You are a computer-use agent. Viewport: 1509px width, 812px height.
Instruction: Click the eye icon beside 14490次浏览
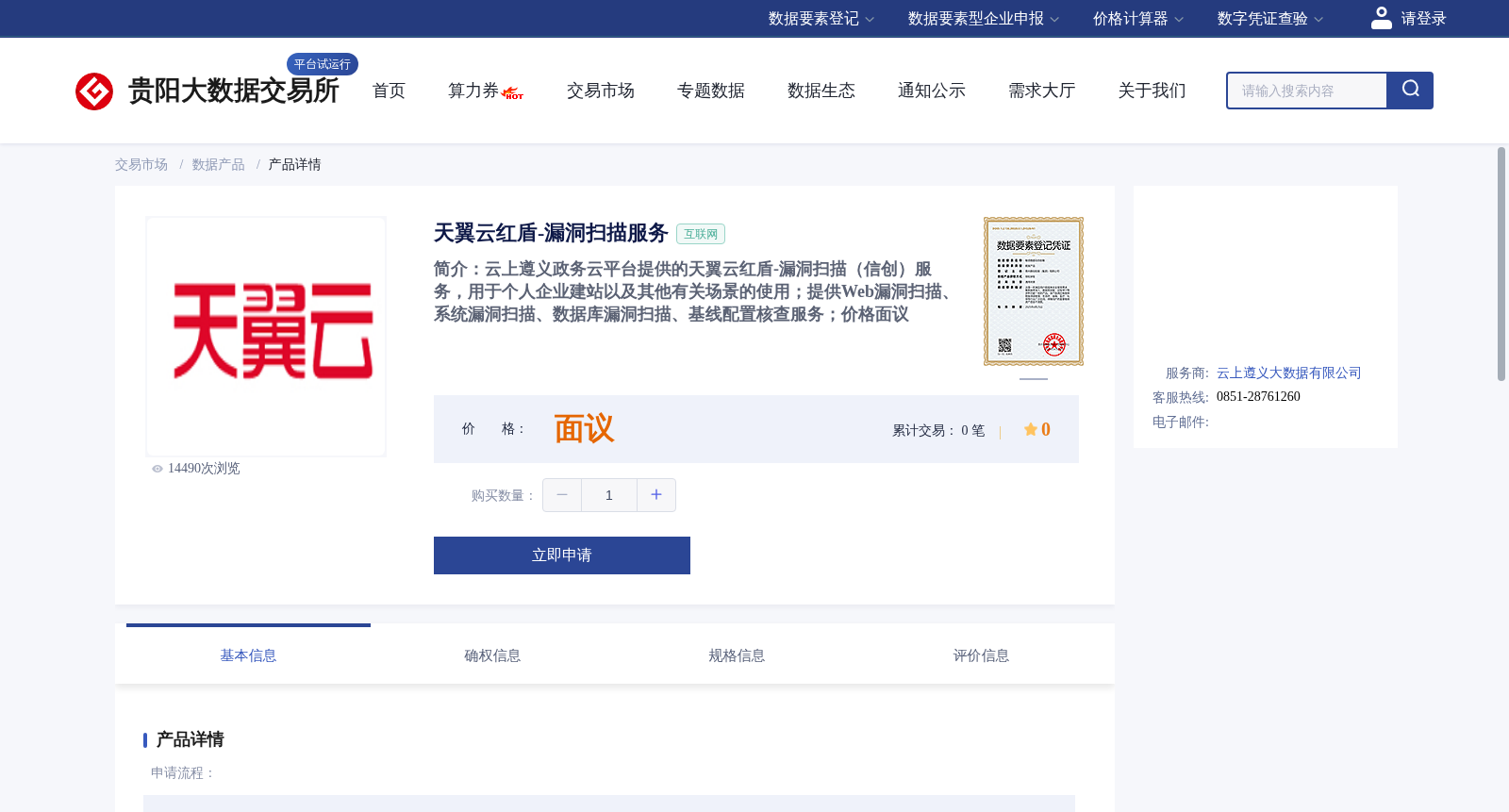[x=158, y=469]
